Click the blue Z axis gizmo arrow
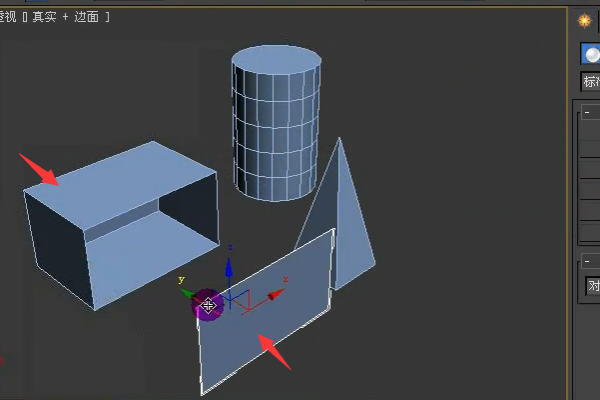The height and width of the screenshot is (400, 600). [229, 268]
